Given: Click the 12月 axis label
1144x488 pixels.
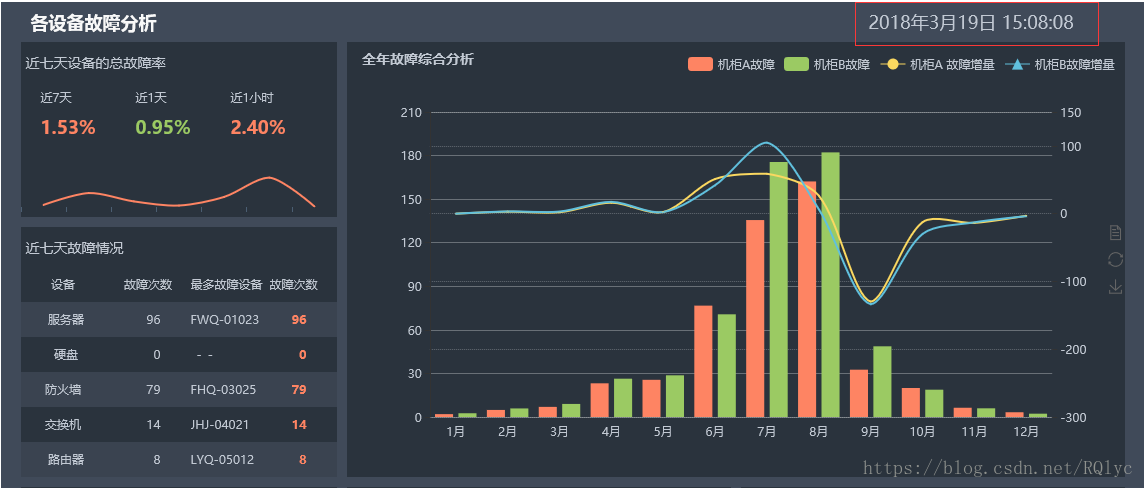Looking at the screenshot, I should (1027, 431).
